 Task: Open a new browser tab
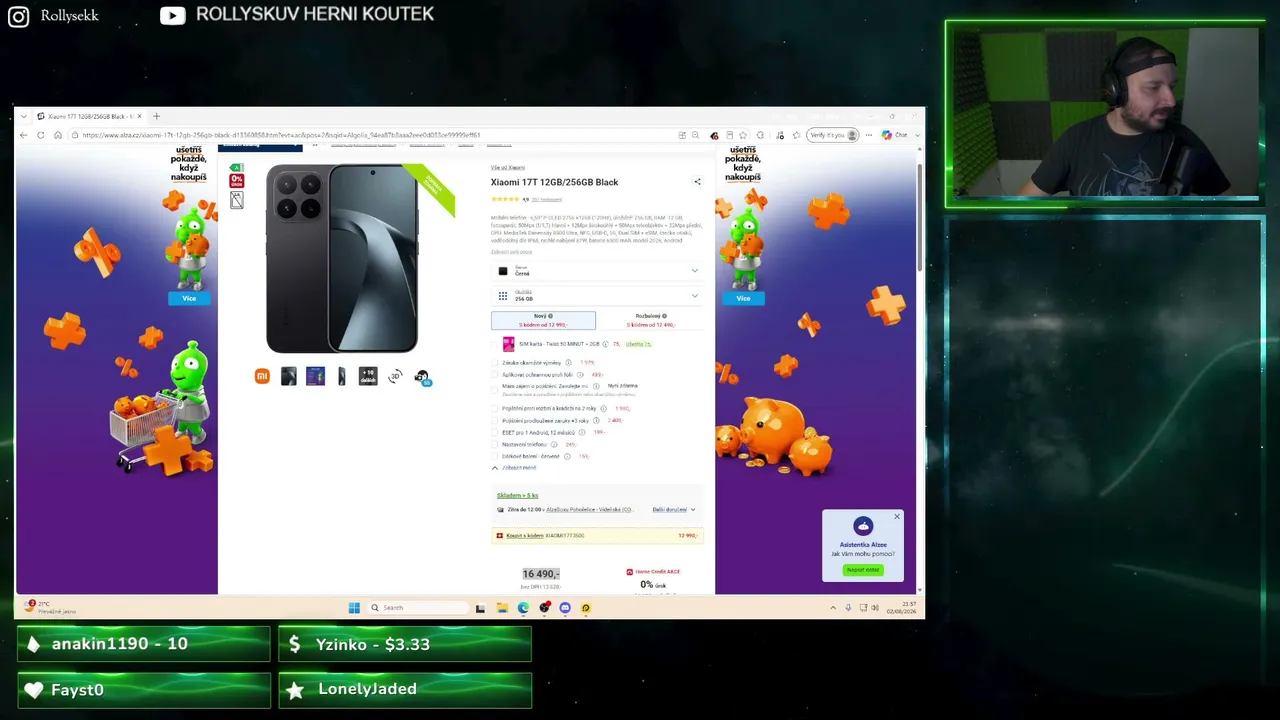pos(156,116)
